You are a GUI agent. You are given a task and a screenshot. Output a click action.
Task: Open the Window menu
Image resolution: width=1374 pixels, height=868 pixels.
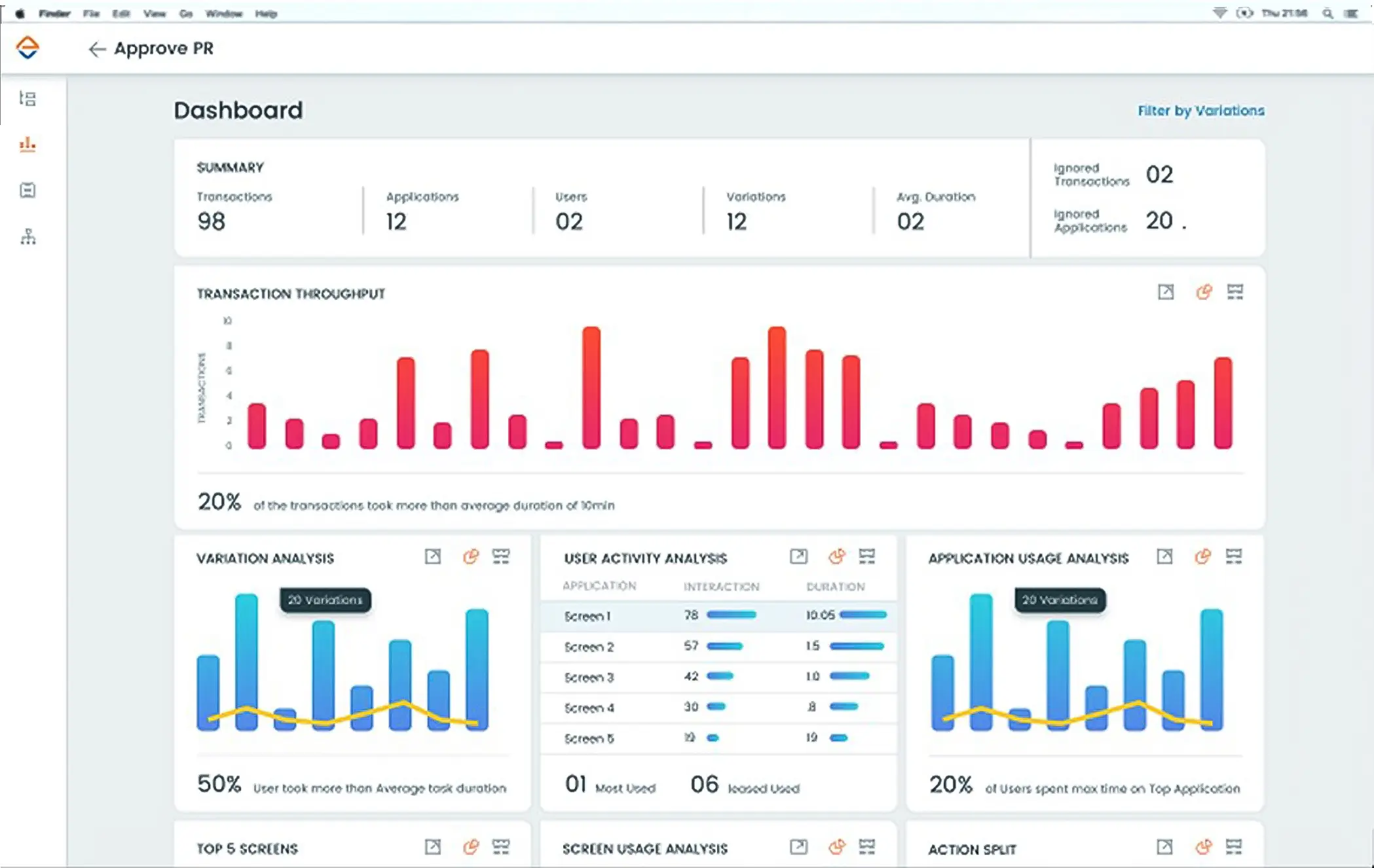224,13
